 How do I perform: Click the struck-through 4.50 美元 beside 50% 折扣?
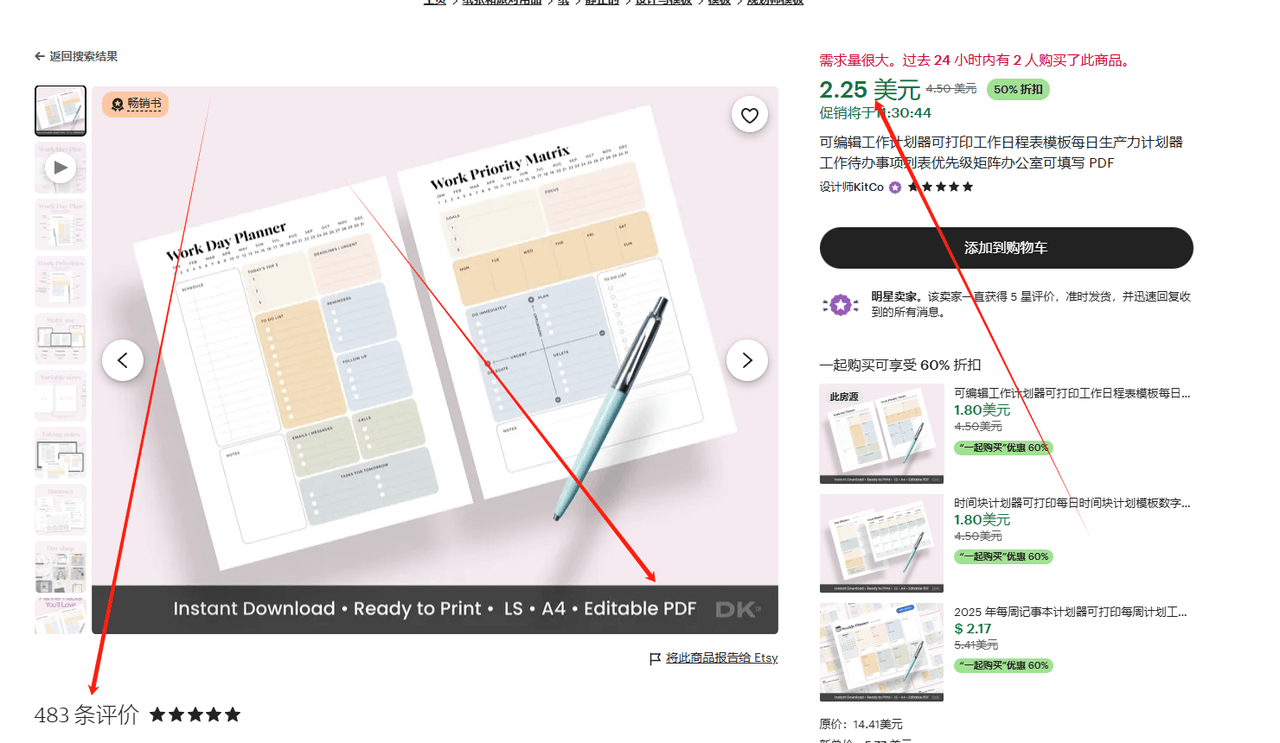point(951,89)
